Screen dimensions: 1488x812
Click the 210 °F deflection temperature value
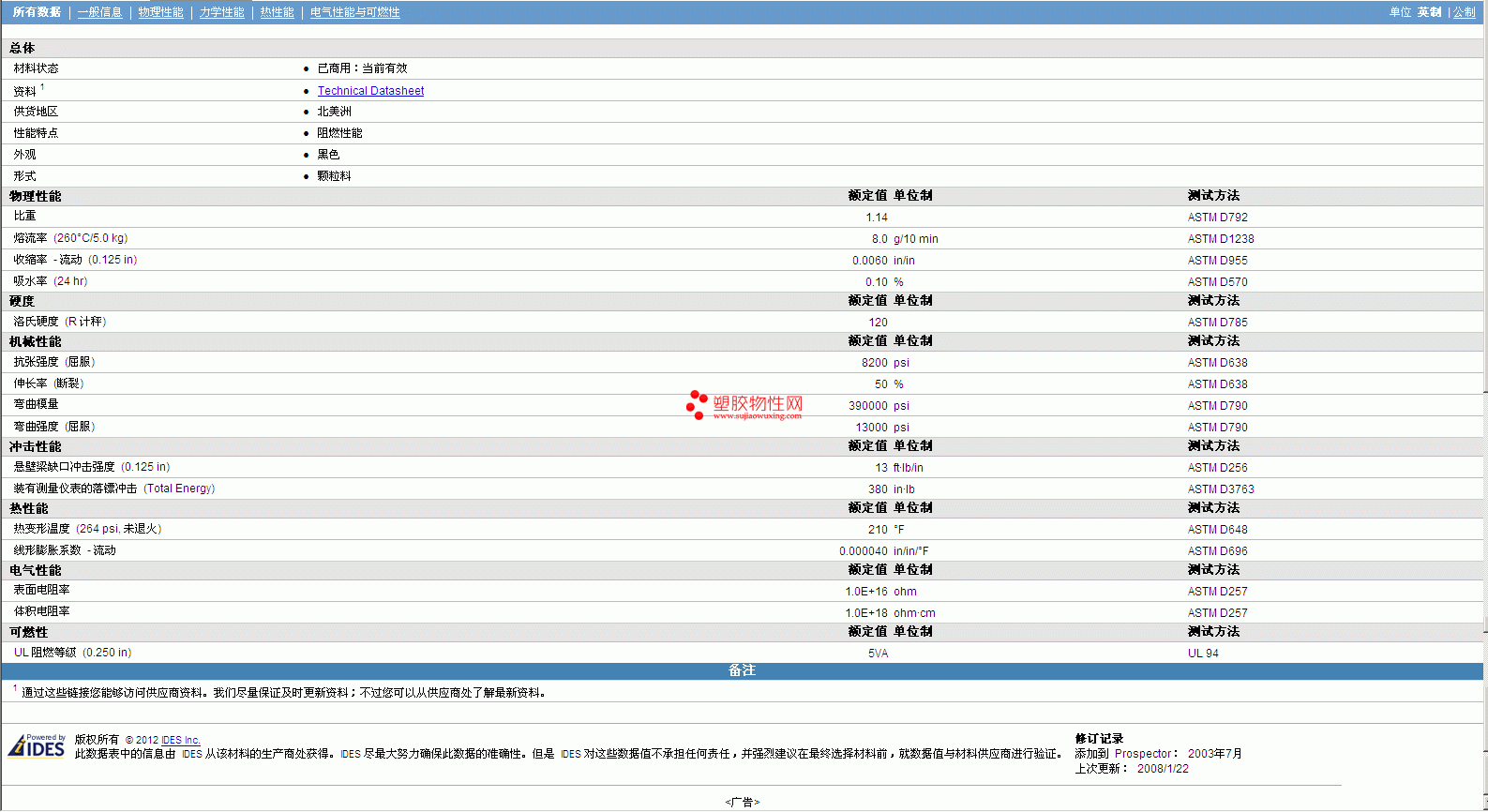[878, 530]
